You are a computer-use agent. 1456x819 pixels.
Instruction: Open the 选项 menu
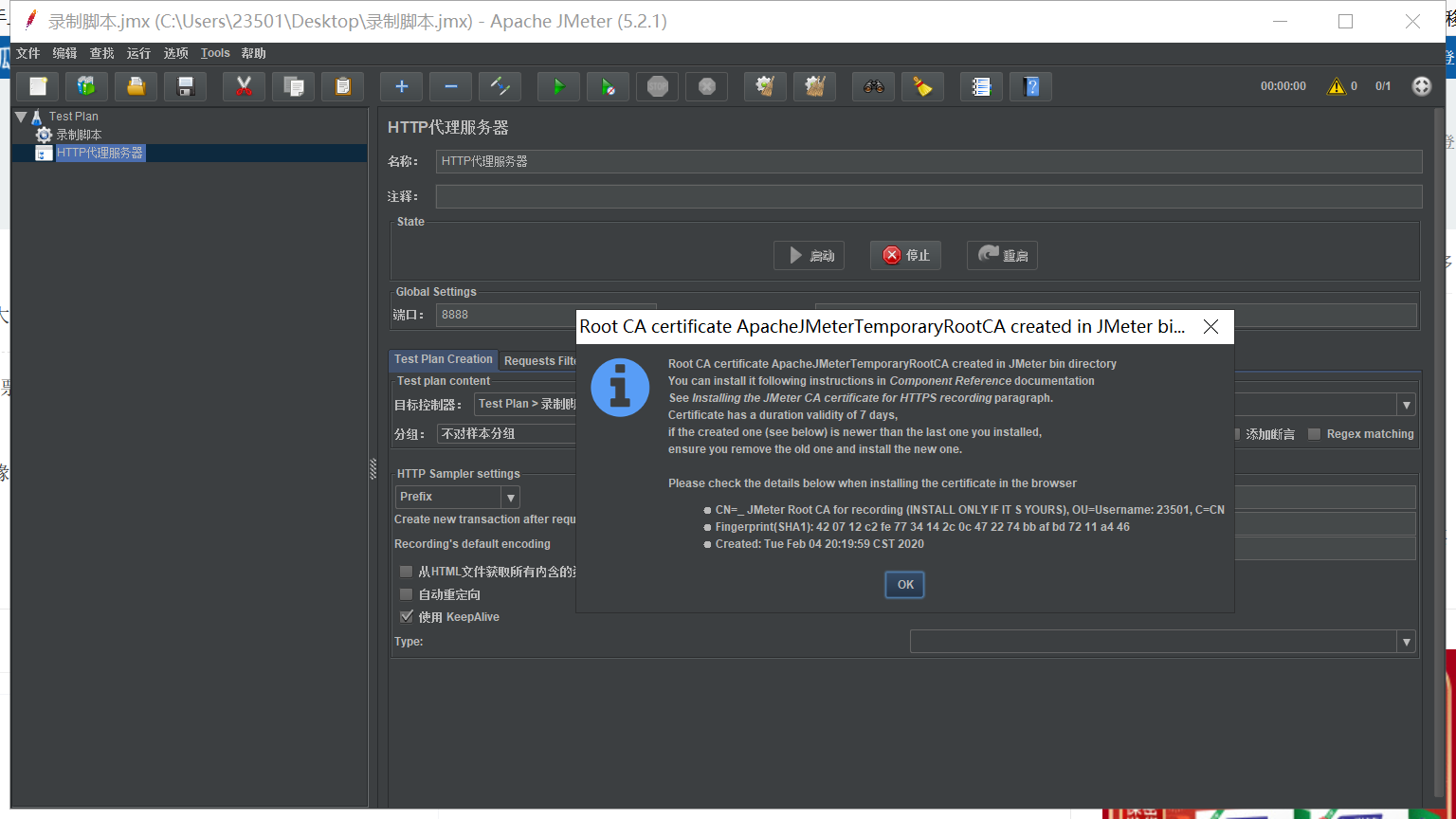click(176, 53)
